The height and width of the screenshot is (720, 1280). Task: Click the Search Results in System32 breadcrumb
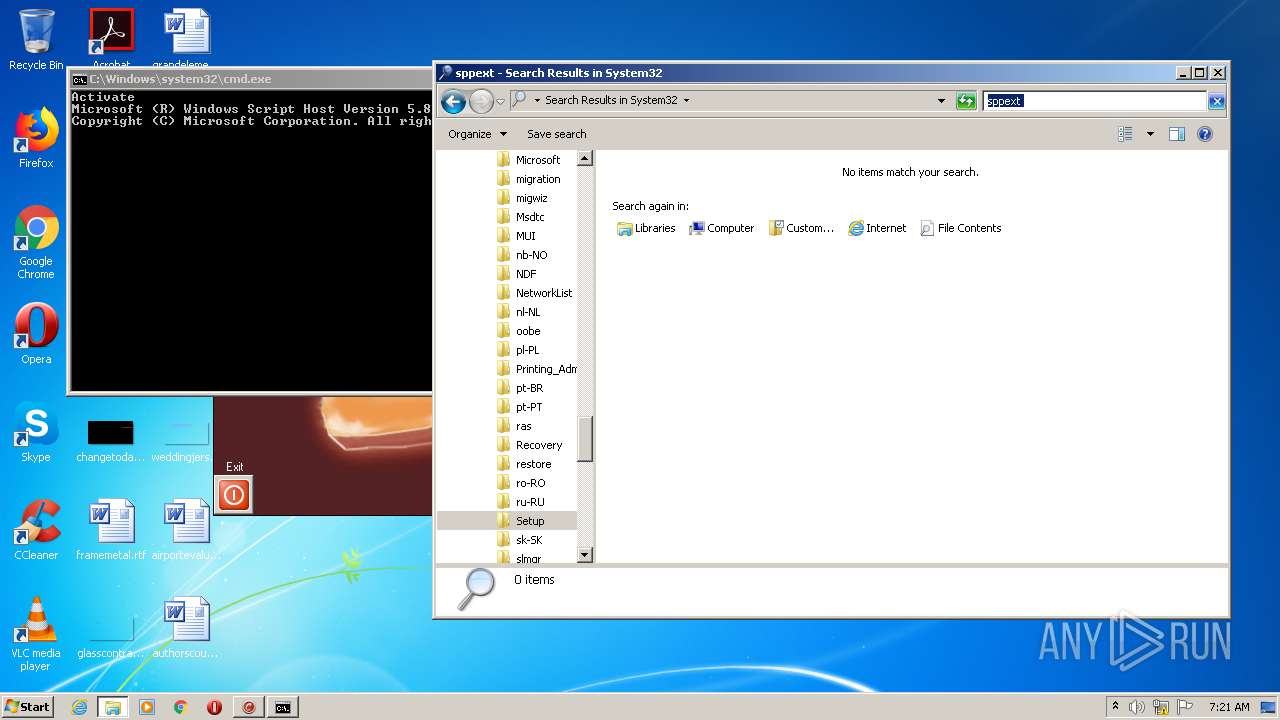tap(611, 100)
